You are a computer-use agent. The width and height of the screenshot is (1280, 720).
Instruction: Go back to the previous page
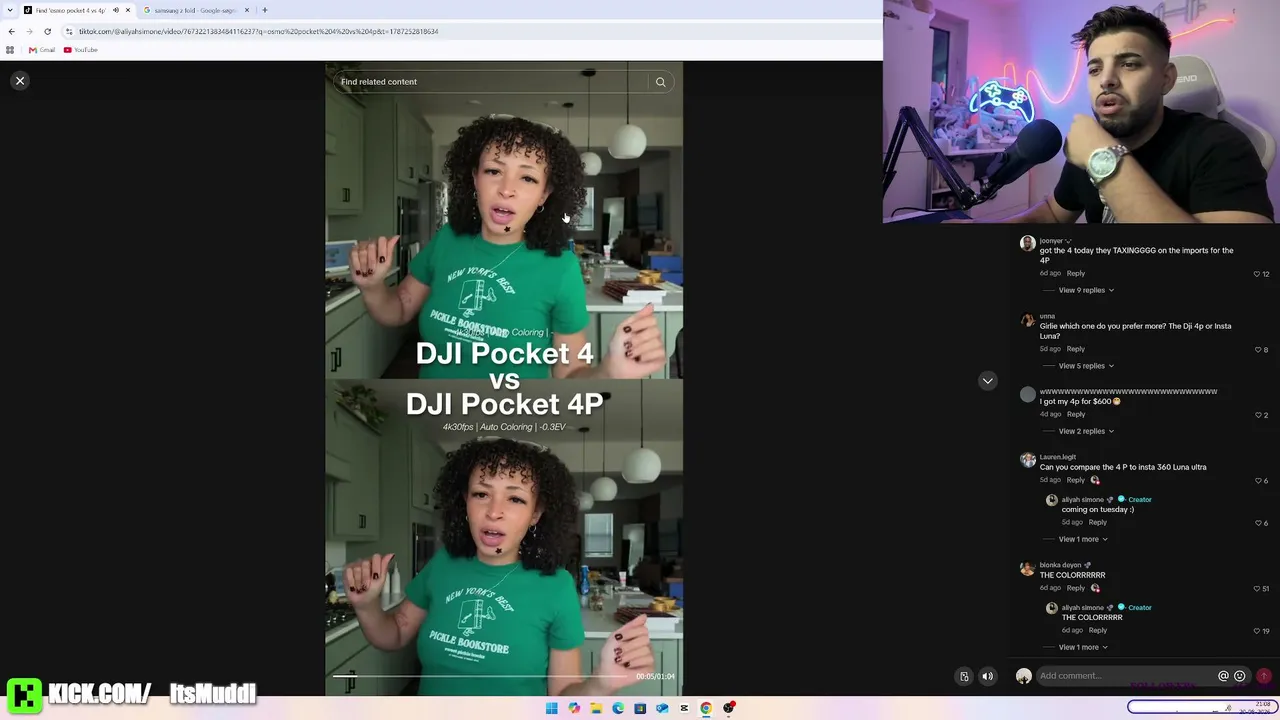point(11,31)
